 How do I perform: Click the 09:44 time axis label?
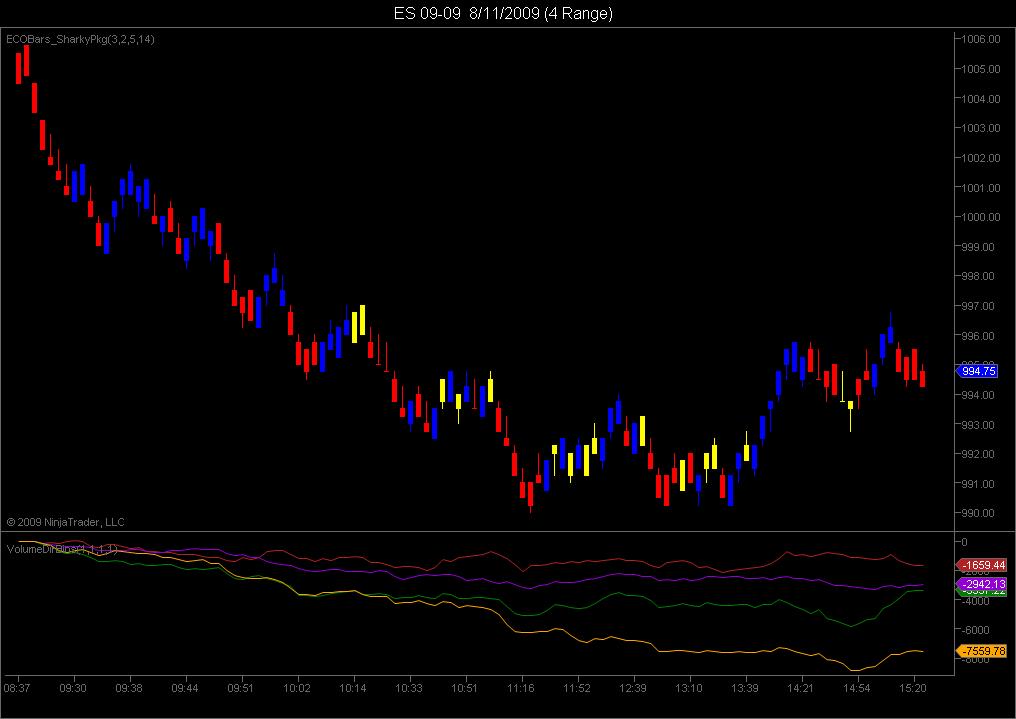click(185, 688)
